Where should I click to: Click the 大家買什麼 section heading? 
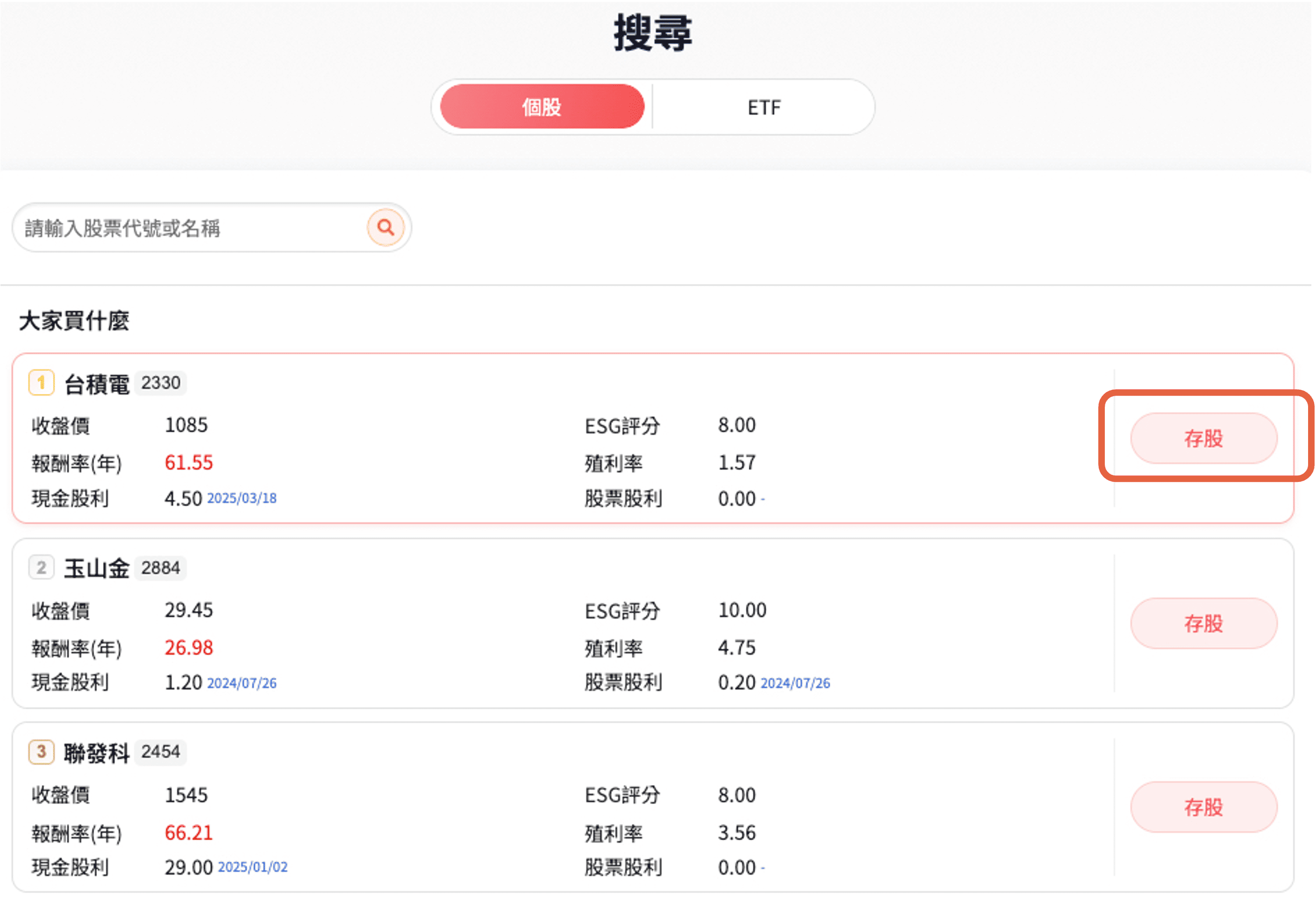tap(75, 320)
